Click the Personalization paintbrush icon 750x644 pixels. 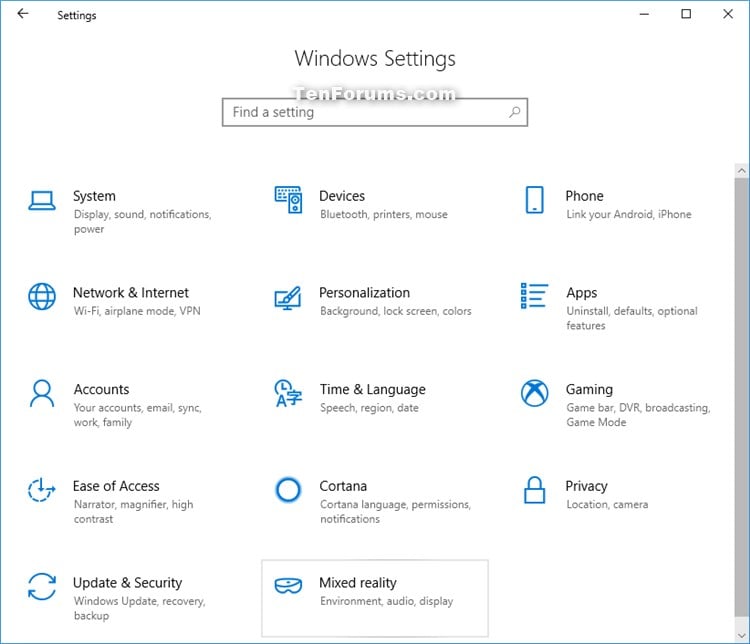click(x=288, y=298)
